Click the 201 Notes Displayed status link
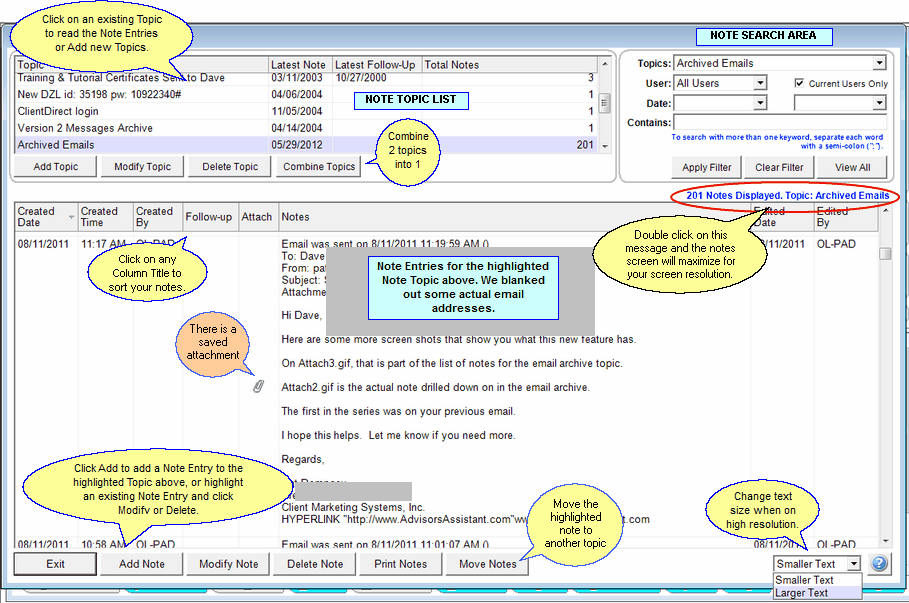This screenshot has height=603, width=909. coord(787,196)
